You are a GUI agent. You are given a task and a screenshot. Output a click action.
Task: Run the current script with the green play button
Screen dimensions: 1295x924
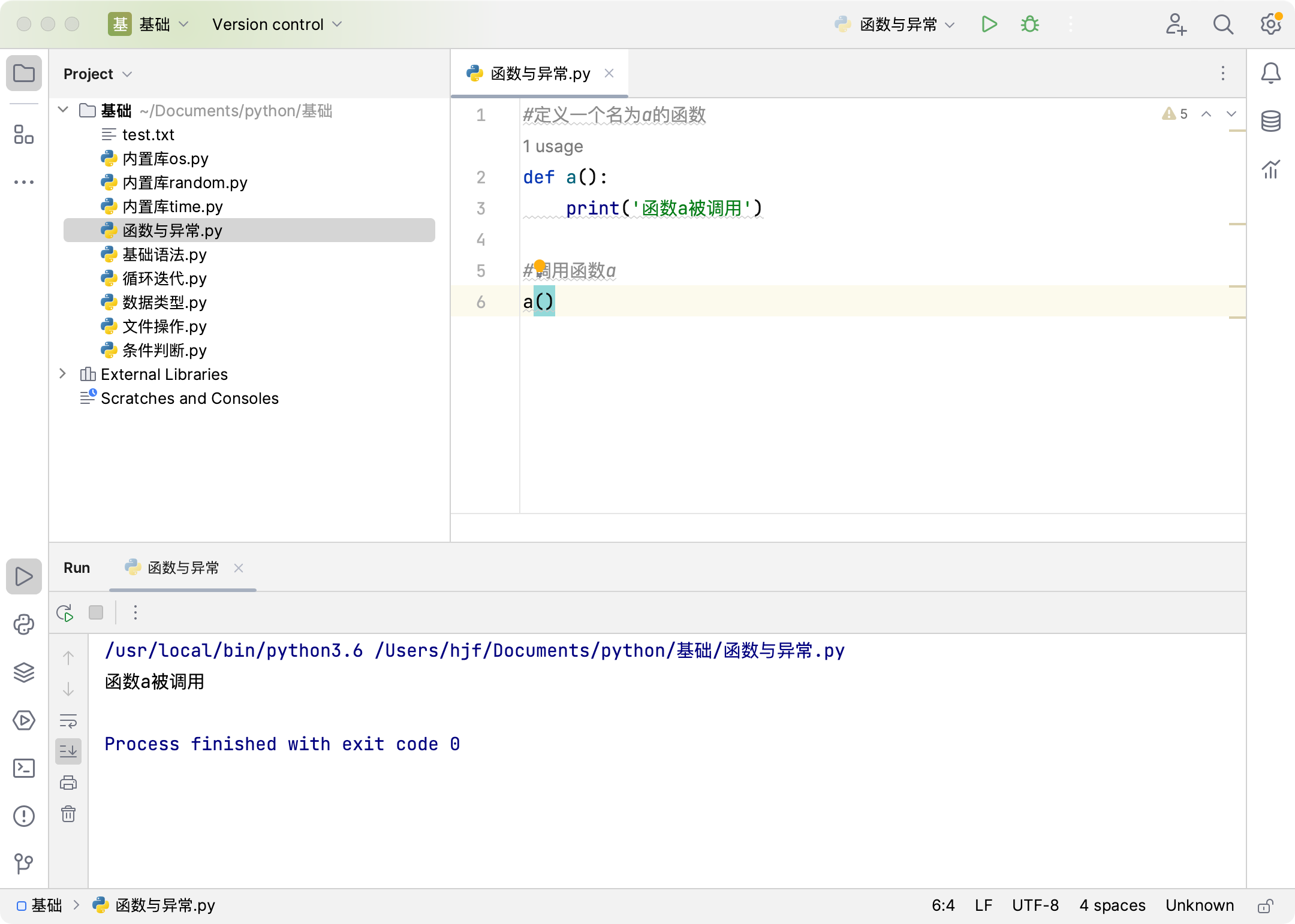989,25
